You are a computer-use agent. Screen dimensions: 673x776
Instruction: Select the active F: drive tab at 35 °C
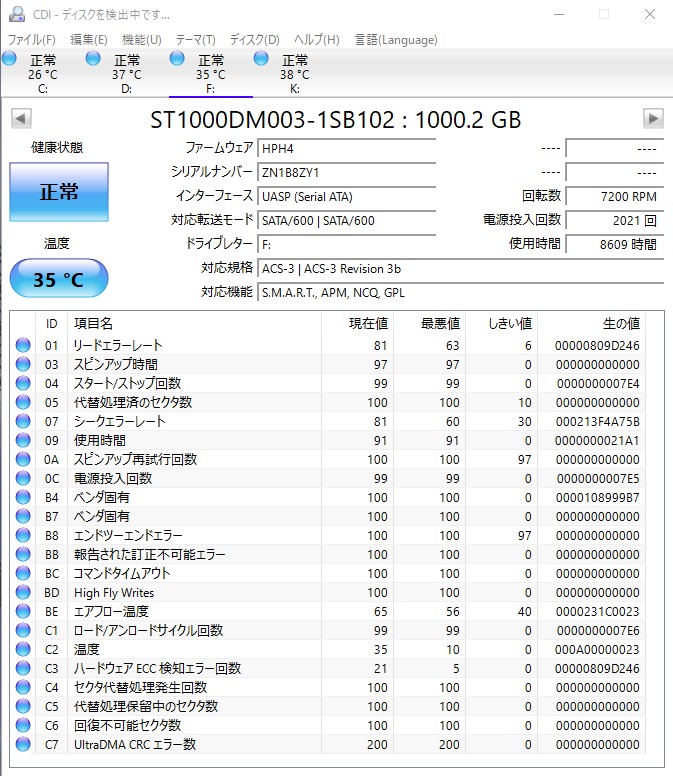(x=211, y=74)
